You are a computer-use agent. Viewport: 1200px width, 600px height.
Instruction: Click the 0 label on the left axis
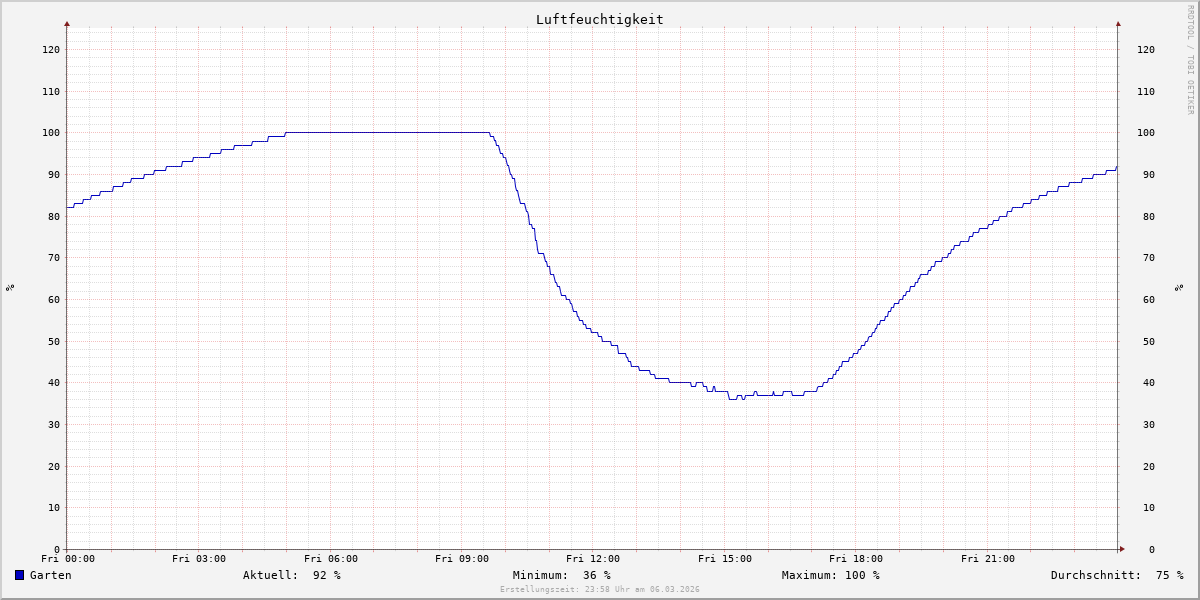[57, 549]
